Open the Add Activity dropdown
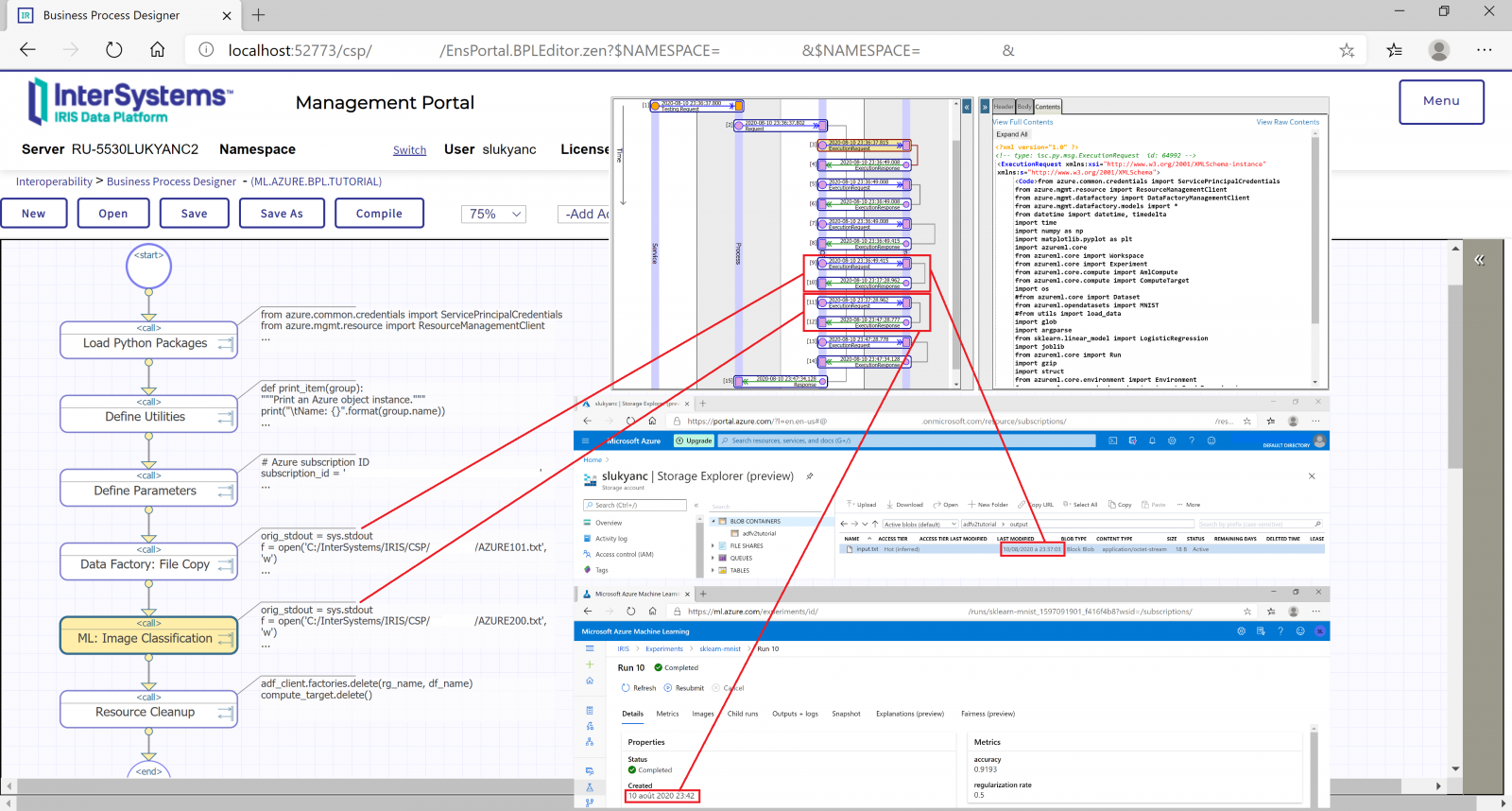The height and width of the screenshot is (811, 1512). coord(584,214)
